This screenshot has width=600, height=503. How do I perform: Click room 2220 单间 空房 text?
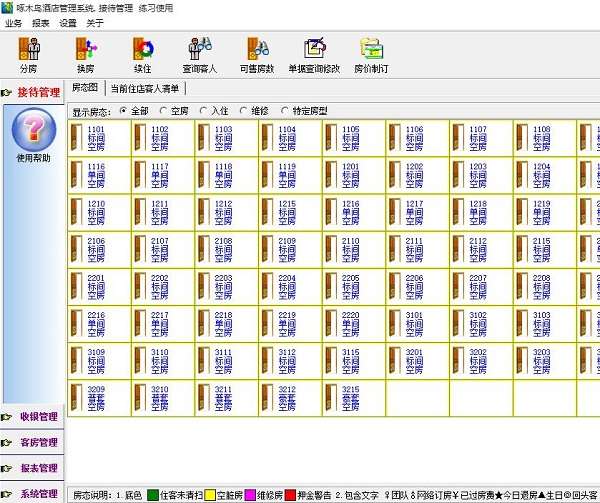351,324
